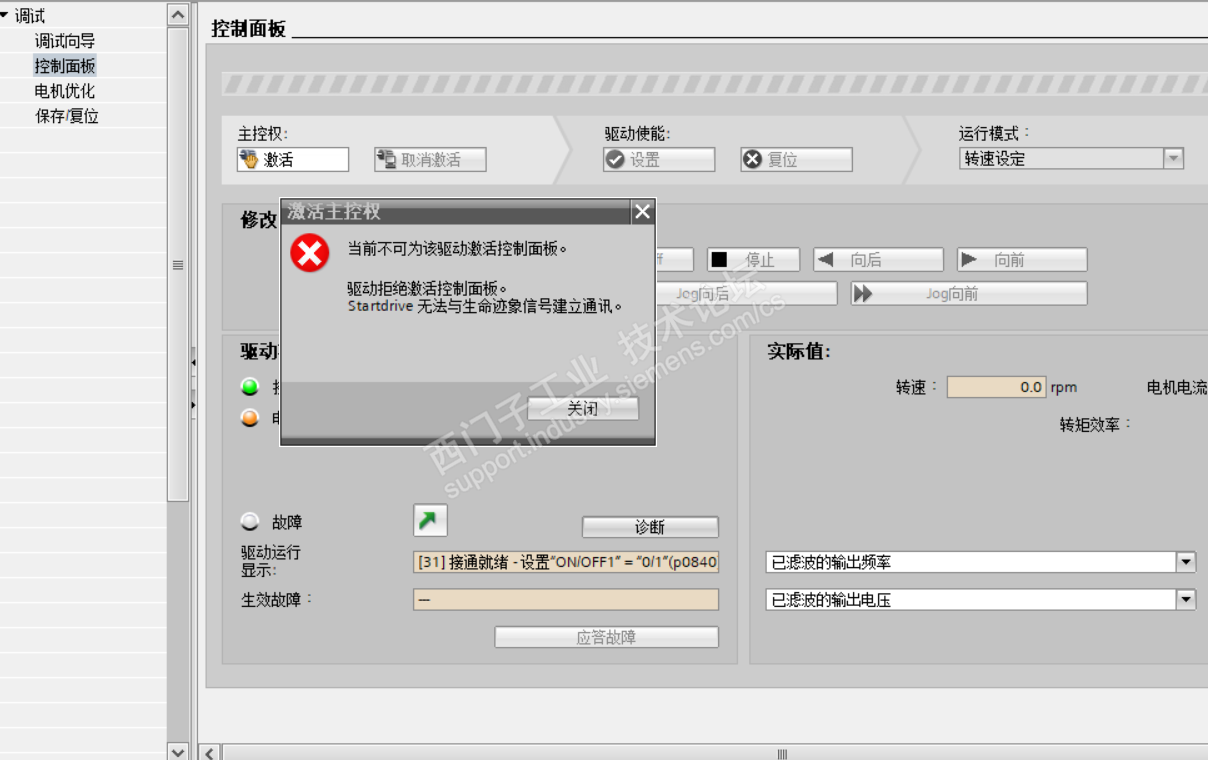The image size is (1208, 760).
Task: Click the green arrow icon beside 故障
Action: click(430, 520)
